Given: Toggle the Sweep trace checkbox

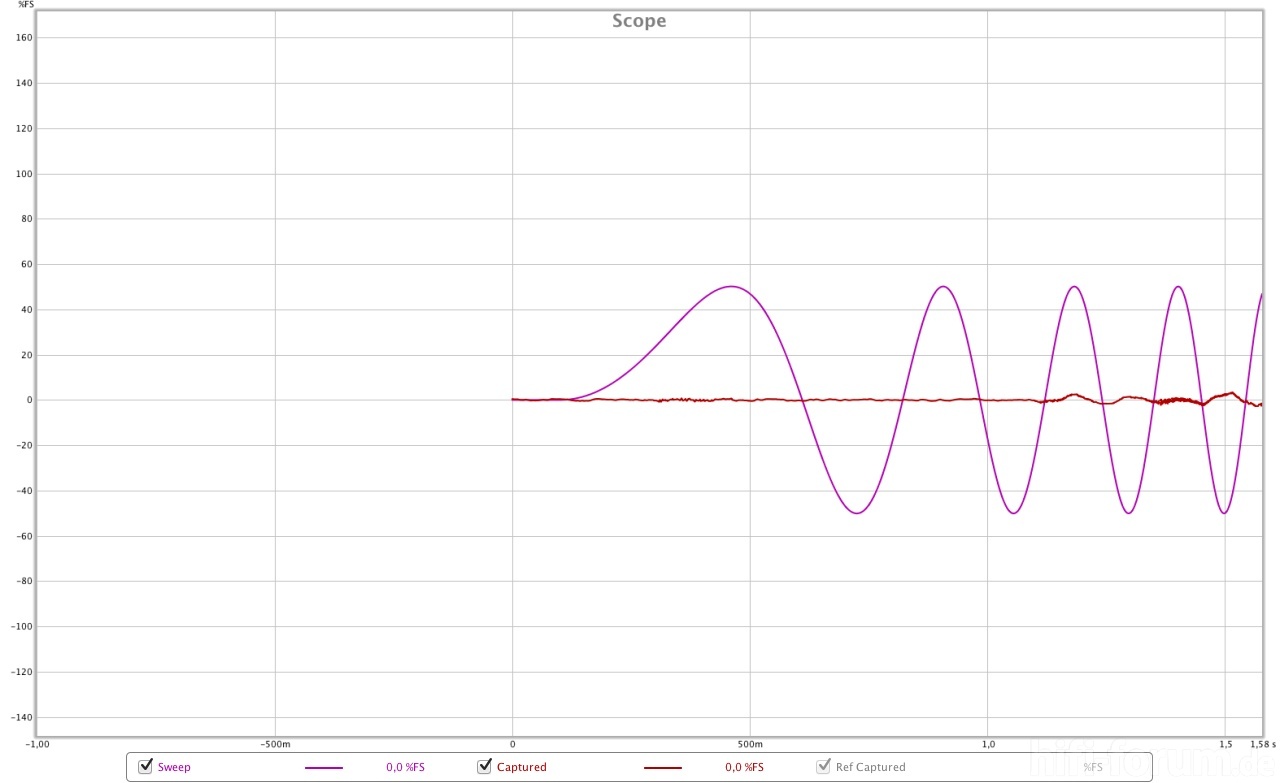Looking at the screenshot, I should [x=146, y=767].
